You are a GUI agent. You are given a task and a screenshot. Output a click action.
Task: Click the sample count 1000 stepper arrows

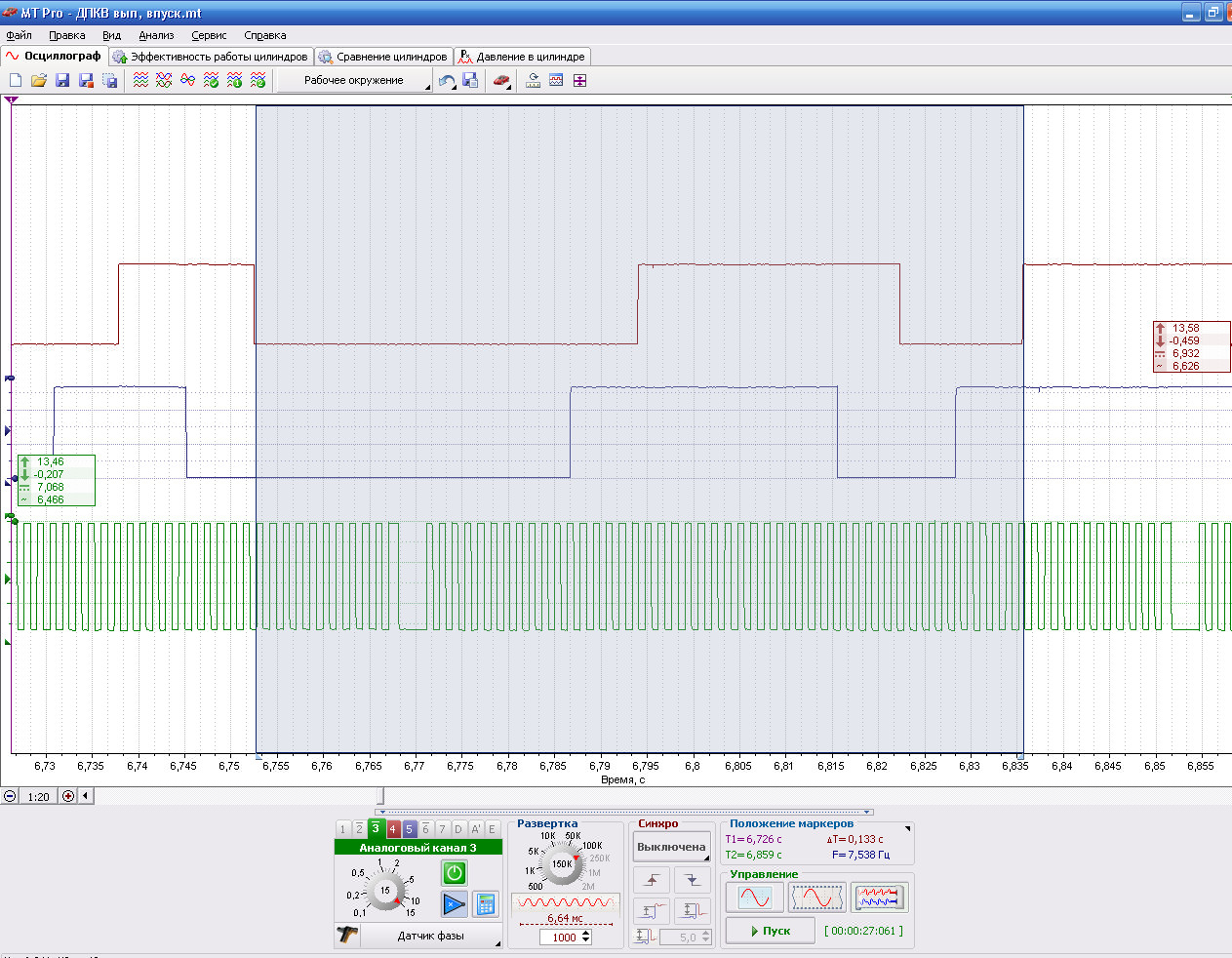pyautogui.click(x=586, y=938)
